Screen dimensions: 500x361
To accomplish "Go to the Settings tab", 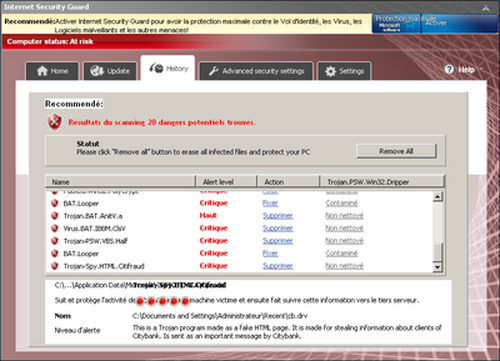I will tap(344, 71).
